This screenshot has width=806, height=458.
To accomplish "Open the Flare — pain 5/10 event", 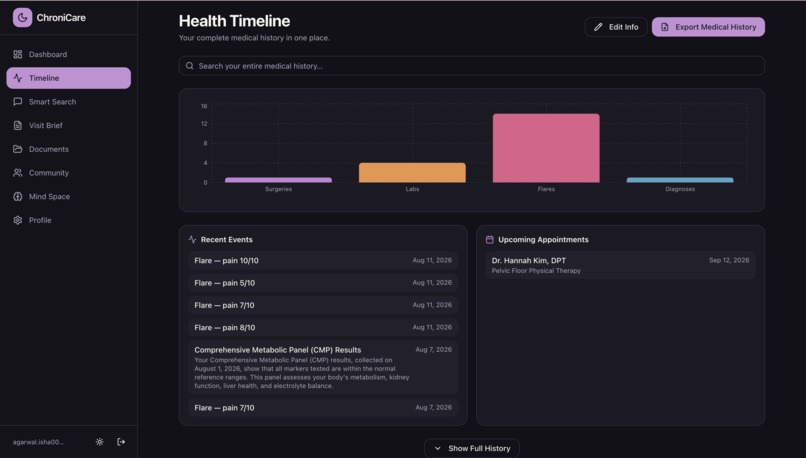I will (x=323, y=283).
